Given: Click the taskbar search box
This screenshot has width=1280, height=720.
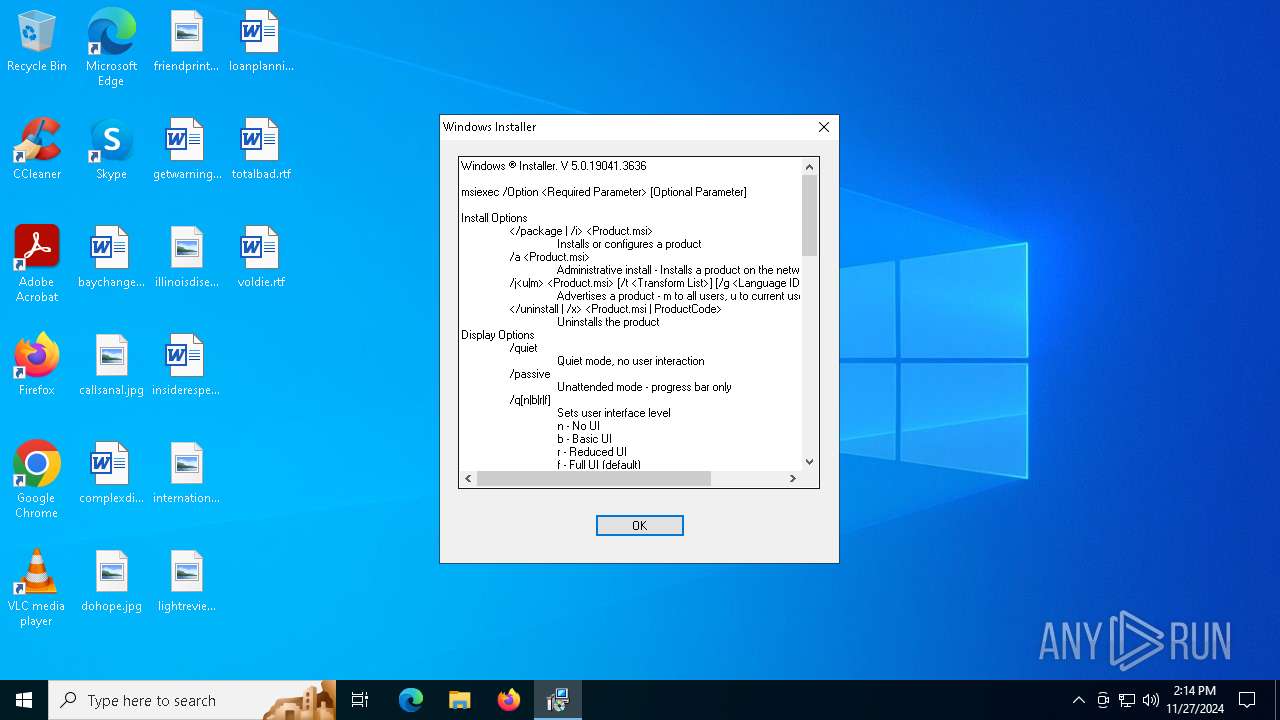Looking at the screenshot, I should pyautogui.click(x=192, y=700).
